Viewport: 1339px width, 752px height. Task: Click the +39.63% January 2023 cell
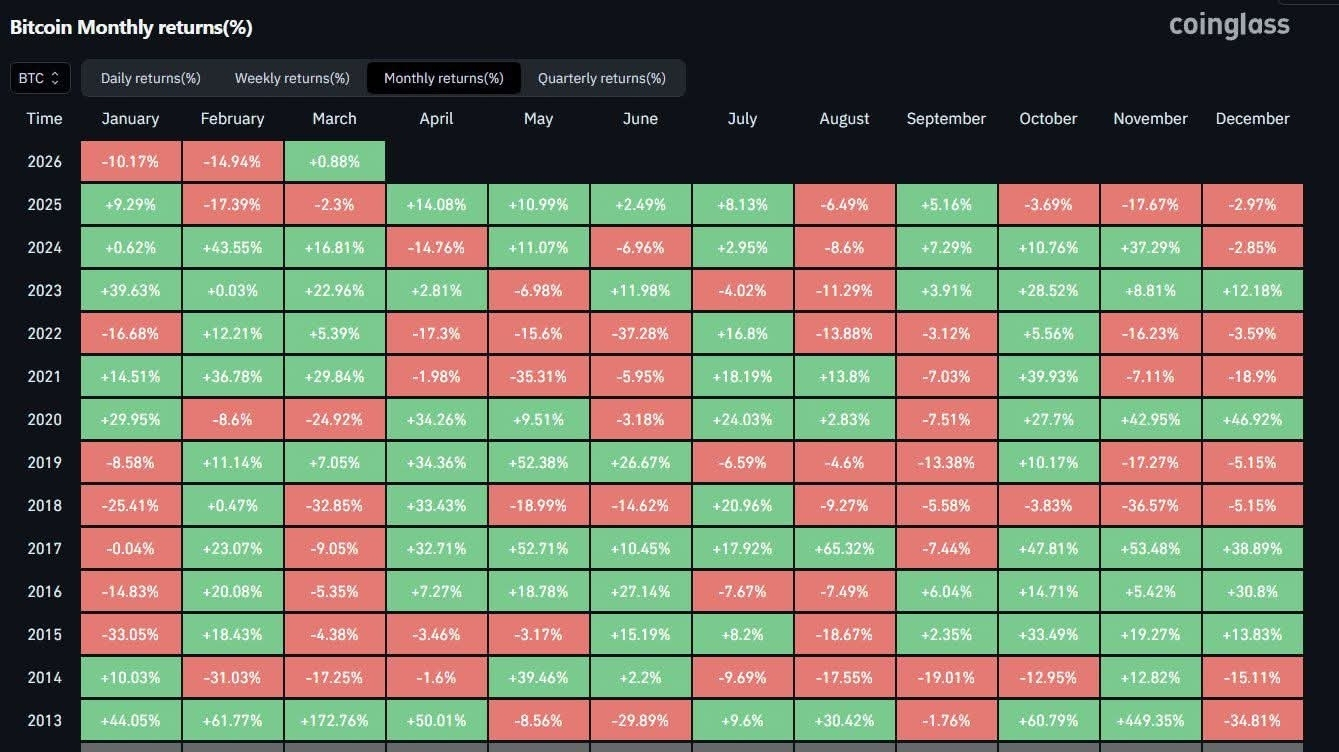(x=130, y=290)
